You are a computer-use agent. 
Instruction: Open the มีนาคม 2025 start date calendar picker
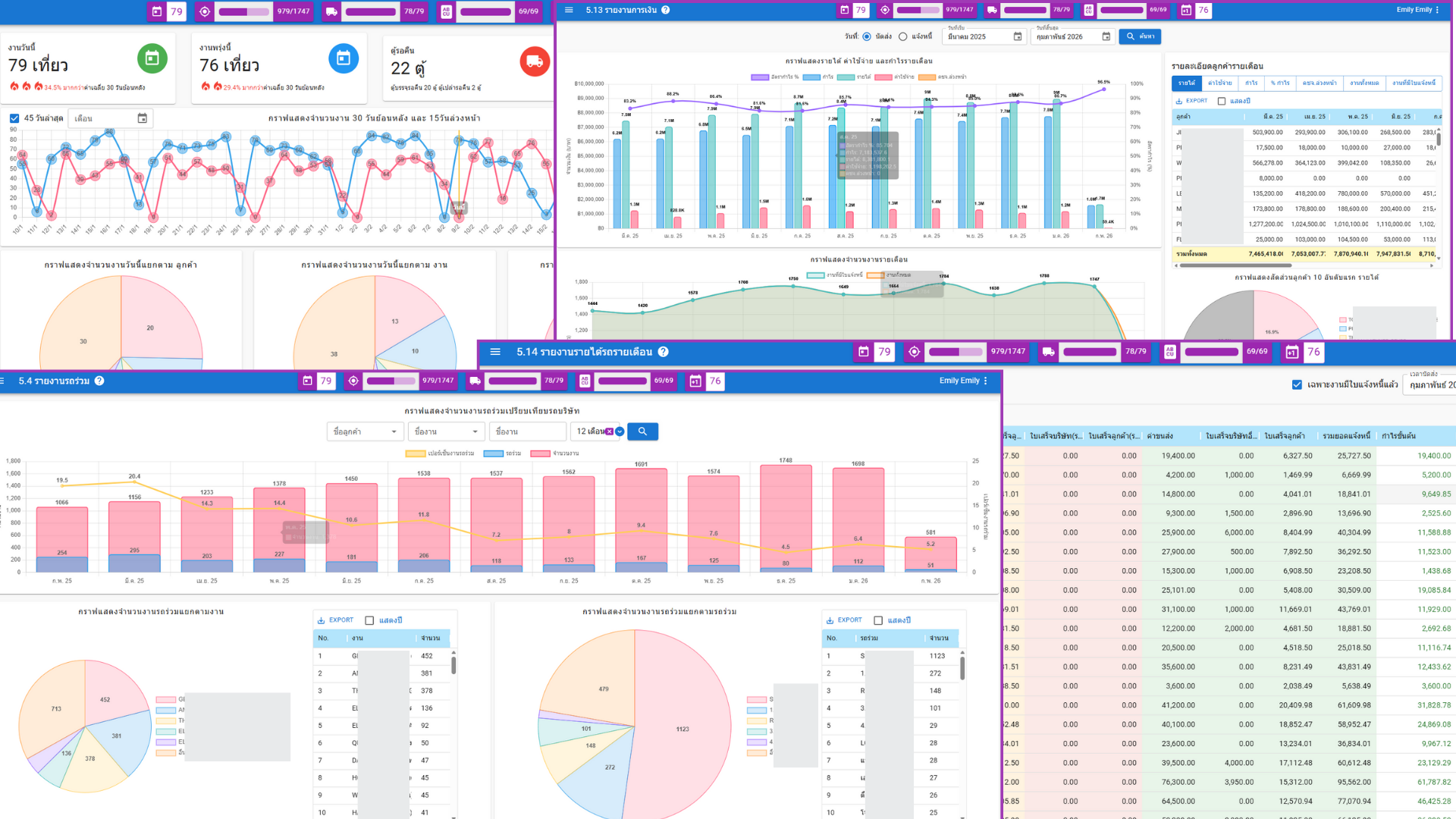click(1018, 36)
